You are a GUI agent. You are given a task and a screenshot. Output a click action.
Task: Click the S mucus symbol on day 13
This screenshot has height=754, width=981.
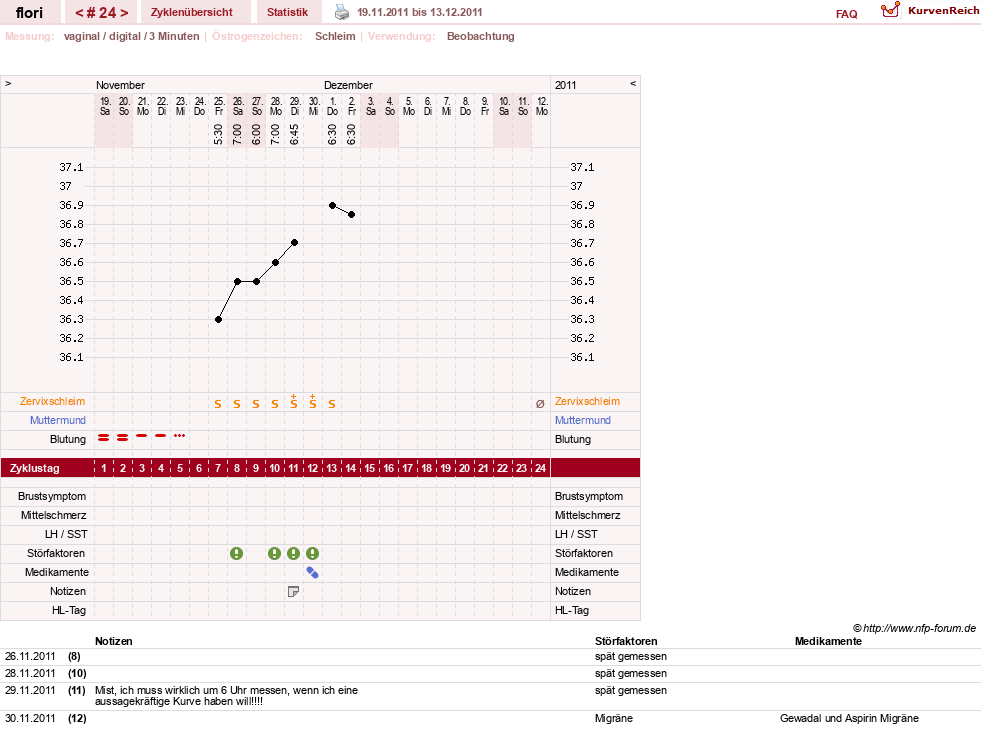coord(332,404)
